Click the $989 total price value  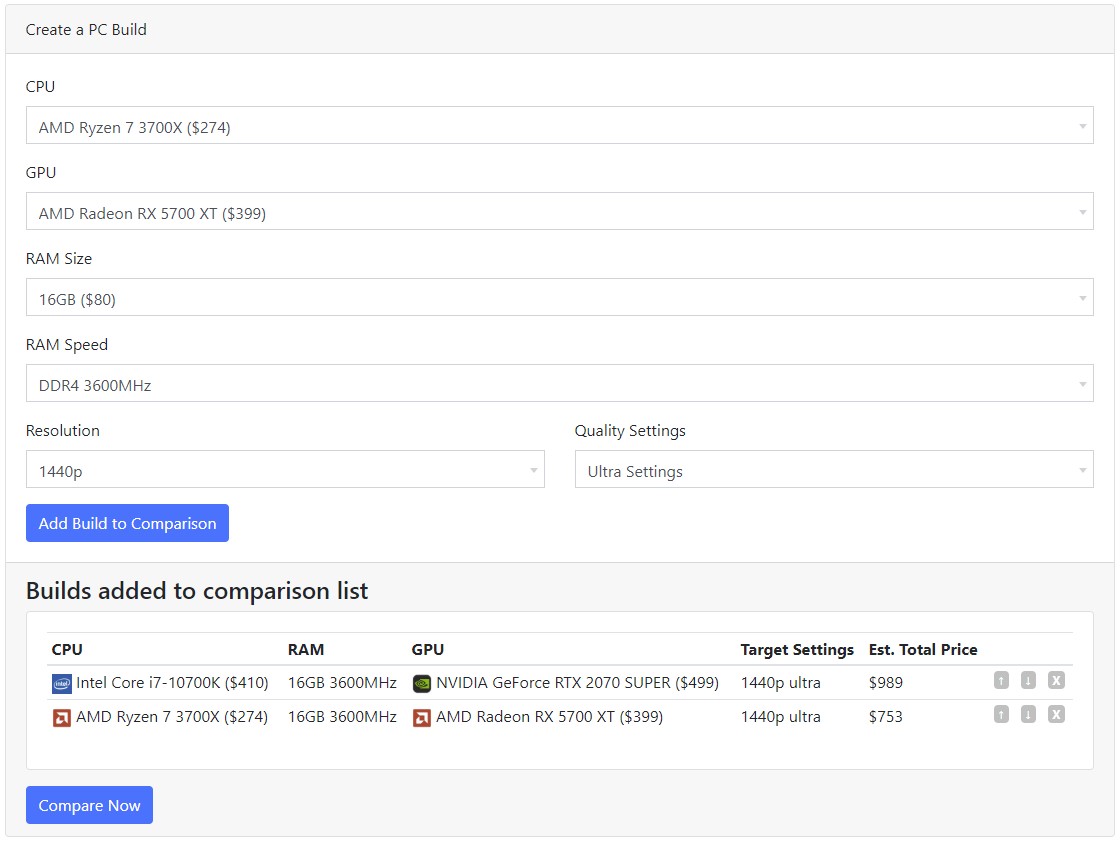(886, 683)
